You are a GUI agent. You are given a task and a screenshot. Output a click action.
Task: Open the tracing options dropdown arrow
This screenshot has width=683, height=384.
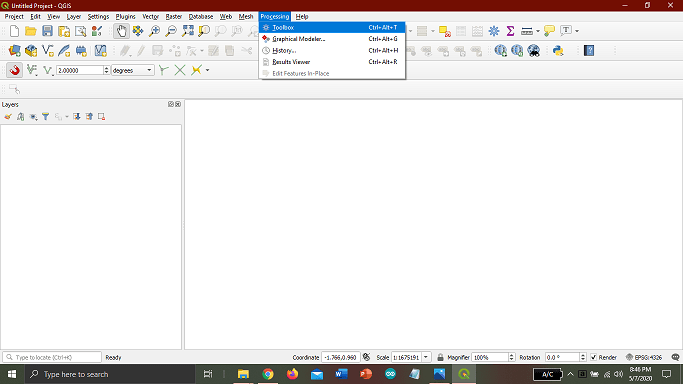(207, 70)
